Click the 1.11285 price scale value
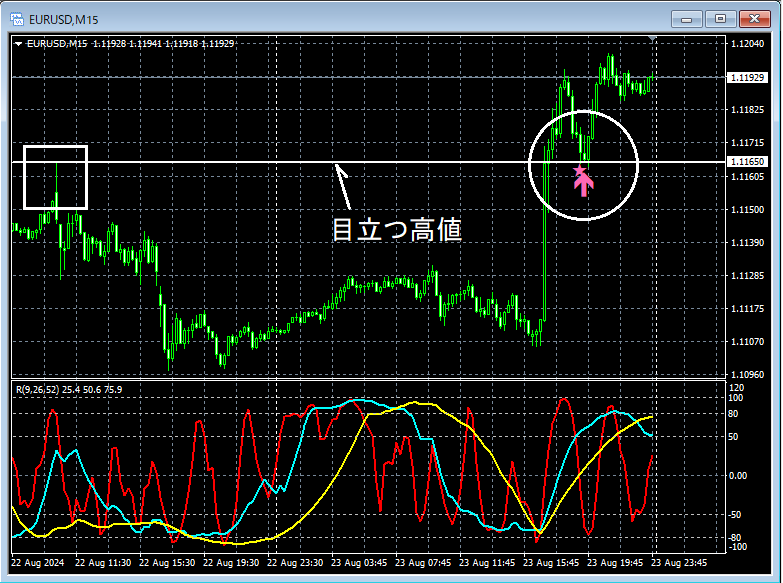Image resolution: width=783 pixels, height=583 pixels. (x=747, y=276)
